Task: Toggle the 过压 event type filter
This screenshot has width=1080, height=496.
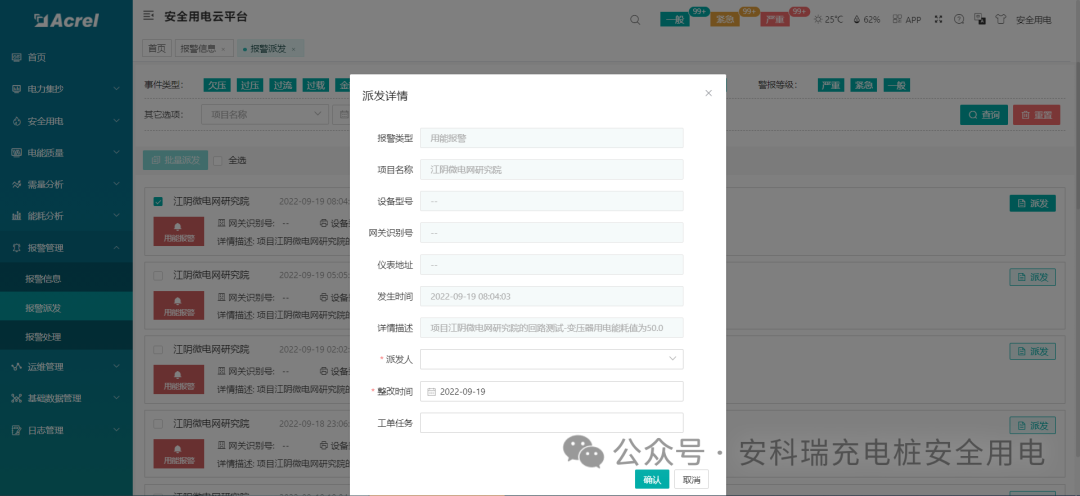Action: pos(250,85)
